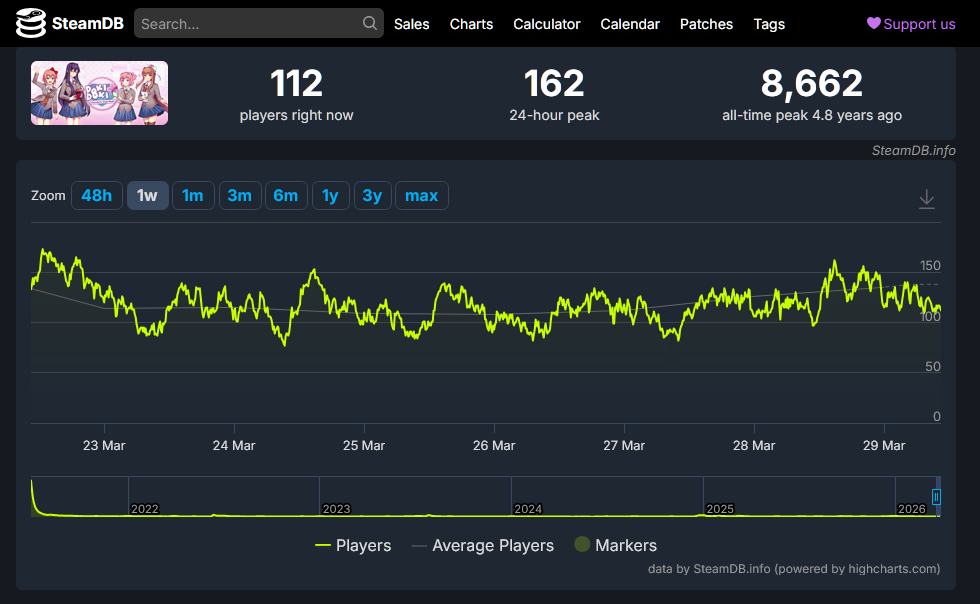Open the Sales menu item
This screenshot has height=604, width=980.
(x=411, y=24)
